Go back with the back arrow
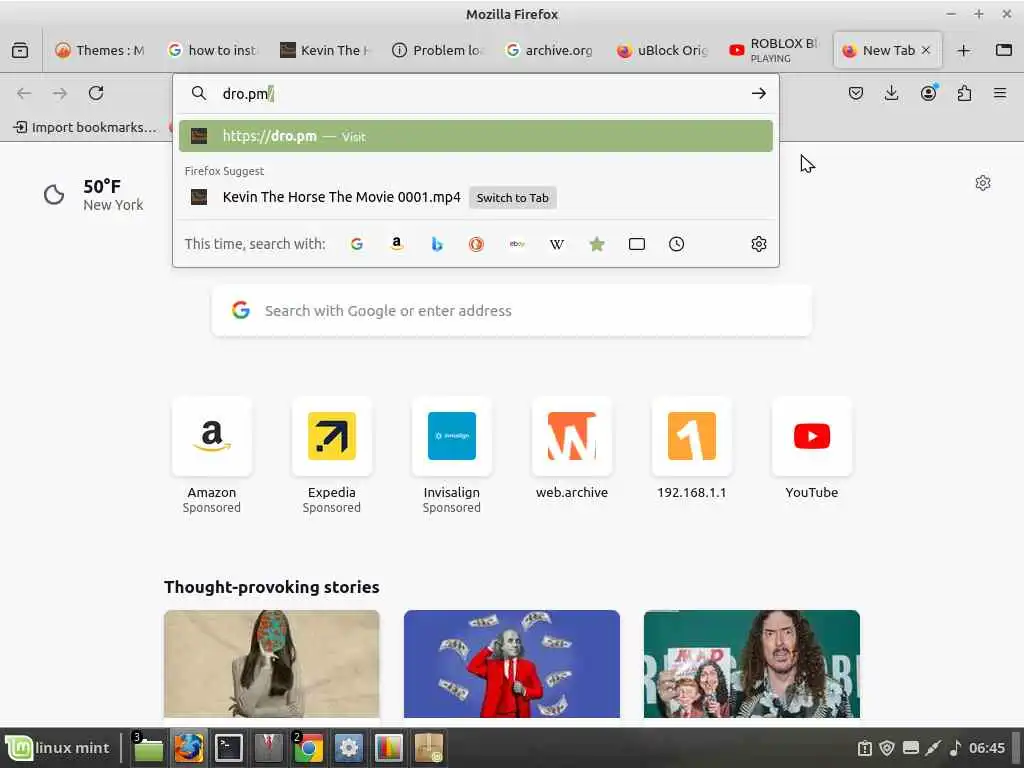Viewport: 1024px width, 768px height. 24,93
